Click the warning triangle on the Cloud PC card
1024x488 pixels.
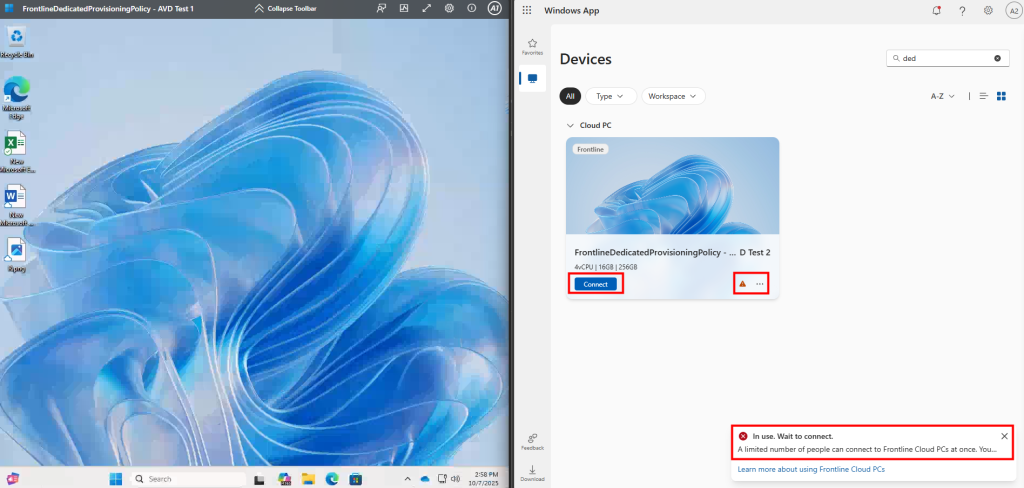(742, 284)
